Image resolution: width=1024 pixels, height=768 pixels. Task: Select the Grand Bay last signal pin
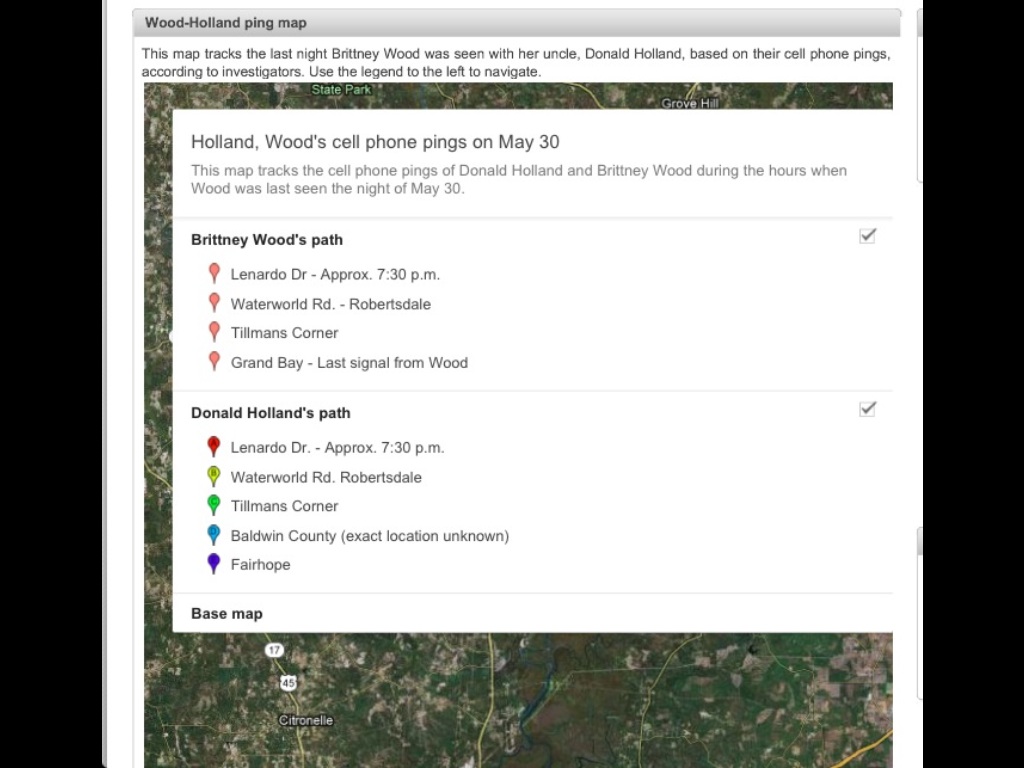(x=214, y=361)
